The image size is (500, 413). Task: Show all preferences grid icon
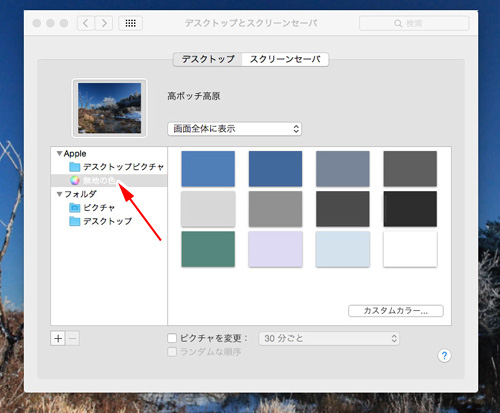131,23
